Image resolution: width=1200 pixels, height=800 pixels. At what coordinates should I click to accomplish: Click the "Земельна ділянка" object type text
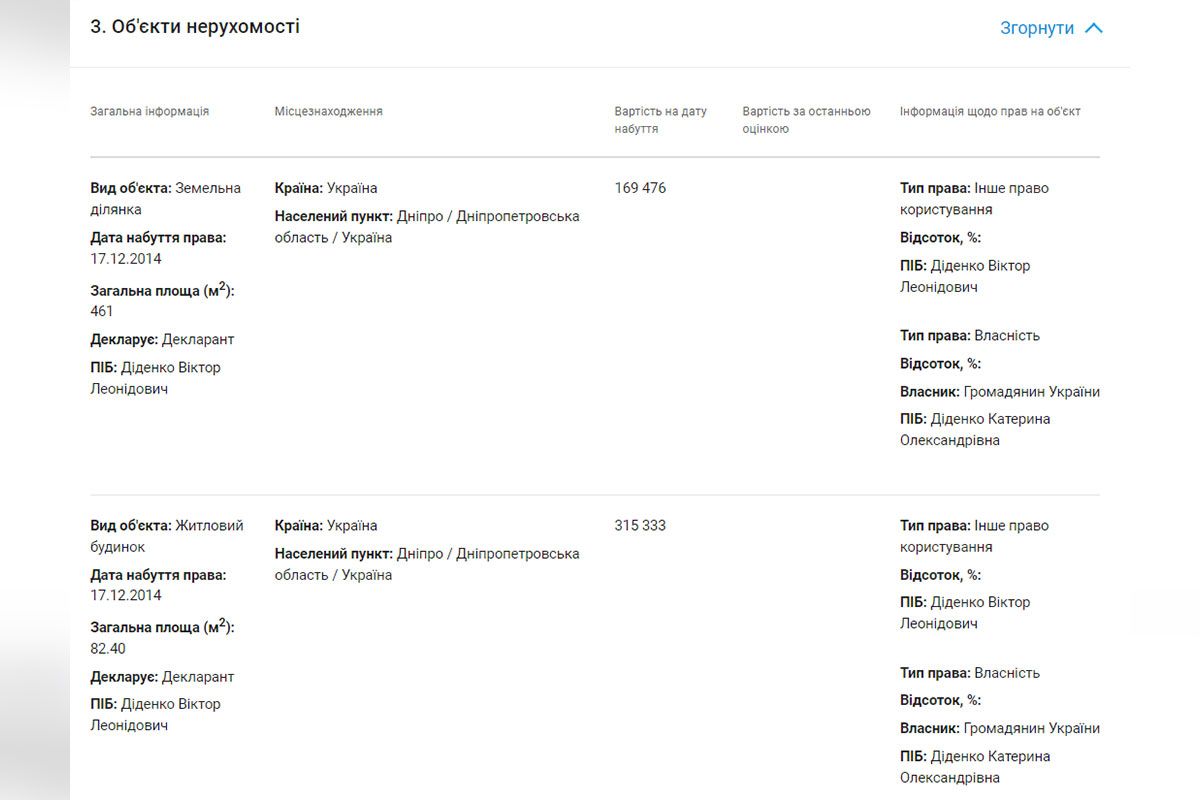208,189
